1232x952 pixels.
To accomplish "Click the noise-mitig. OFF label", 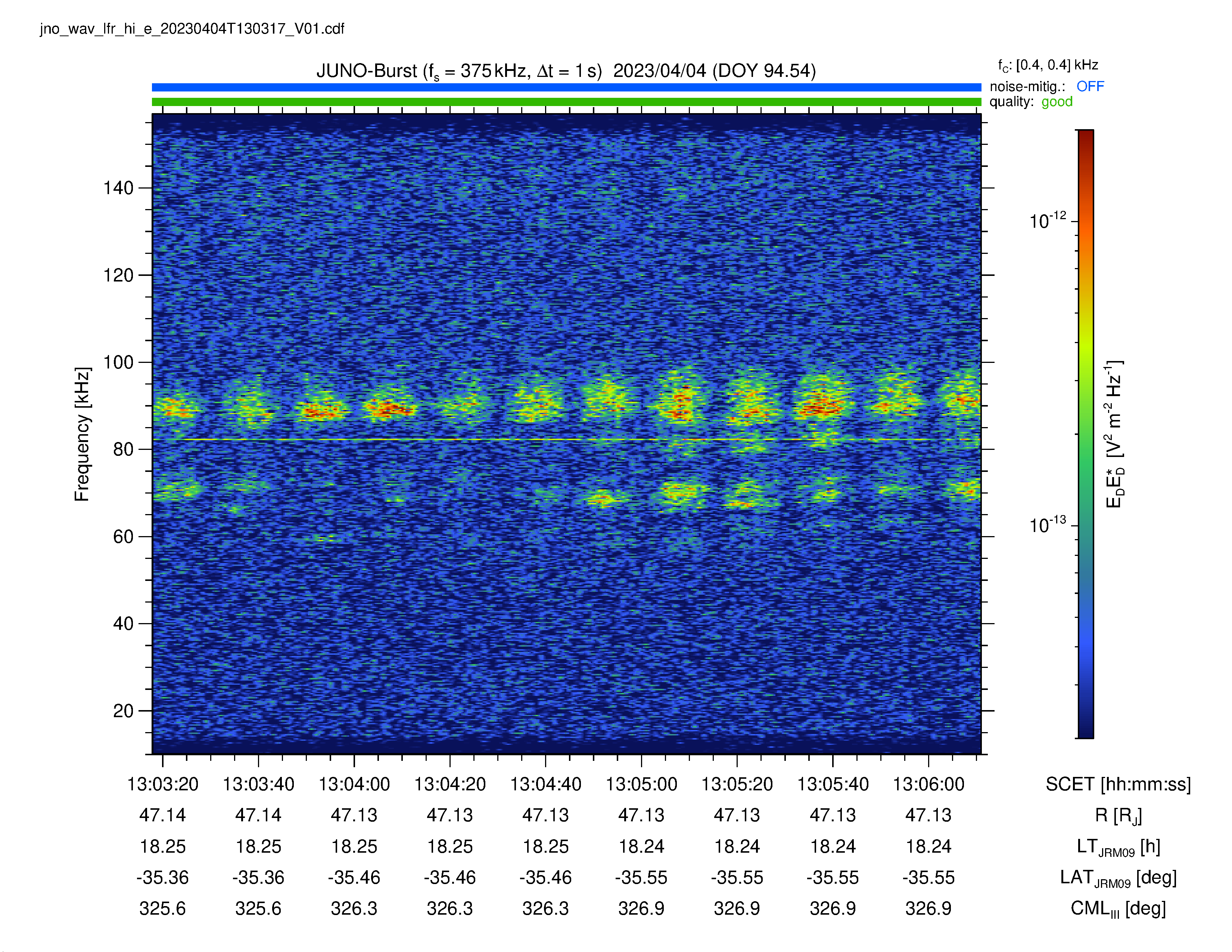I will point(1046,86).
